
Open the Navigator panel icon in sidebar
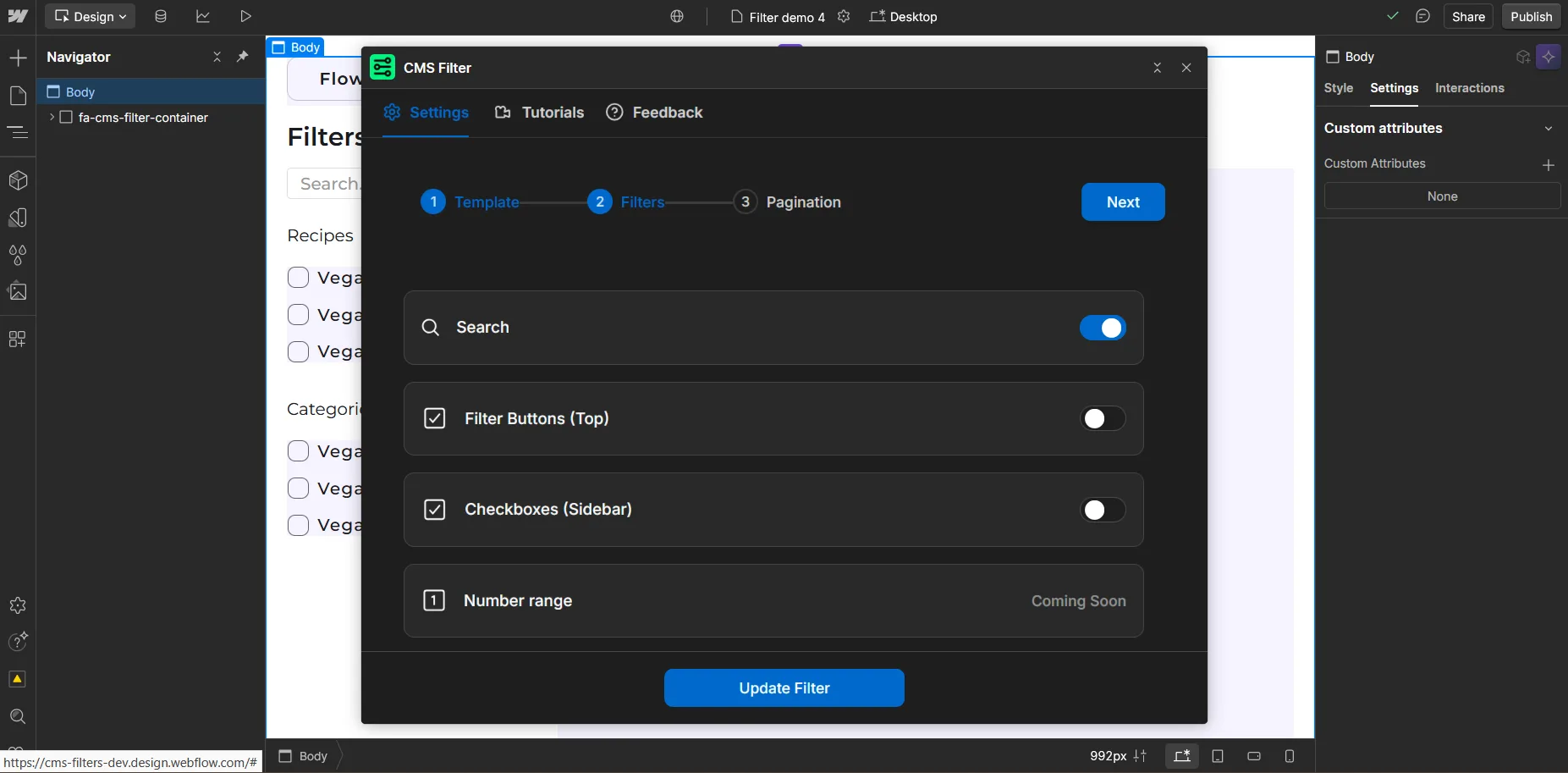pyautogui.click(x=18, y=132)
